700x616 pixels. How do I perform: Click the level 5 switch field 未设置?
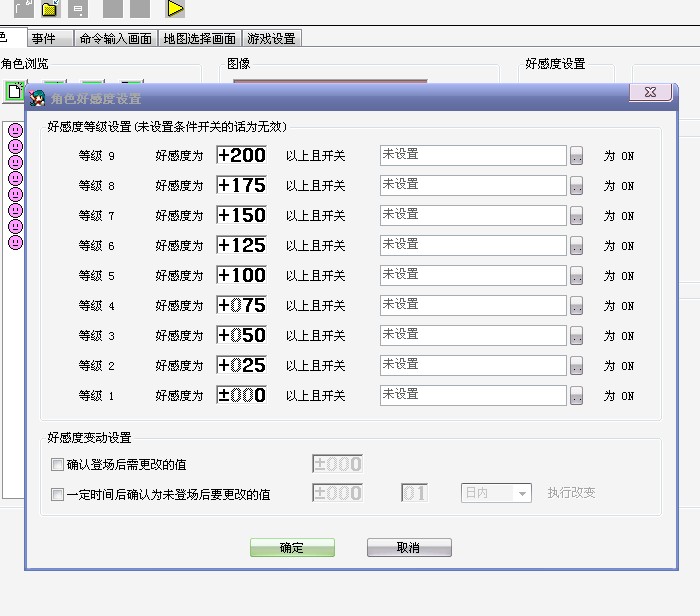473,275
